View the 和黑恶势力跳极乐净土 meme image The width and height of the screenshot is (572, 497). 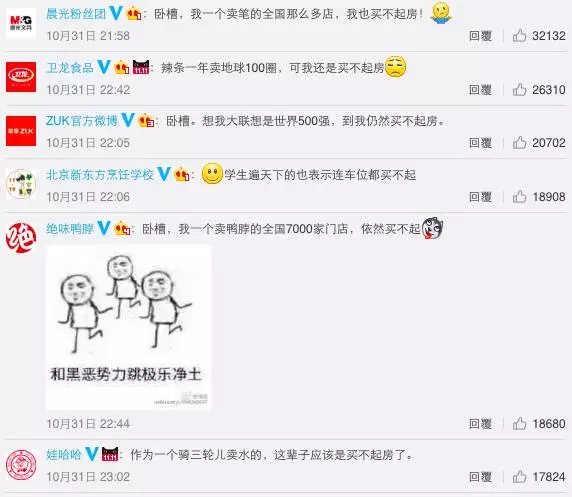[x=128, y=327]
